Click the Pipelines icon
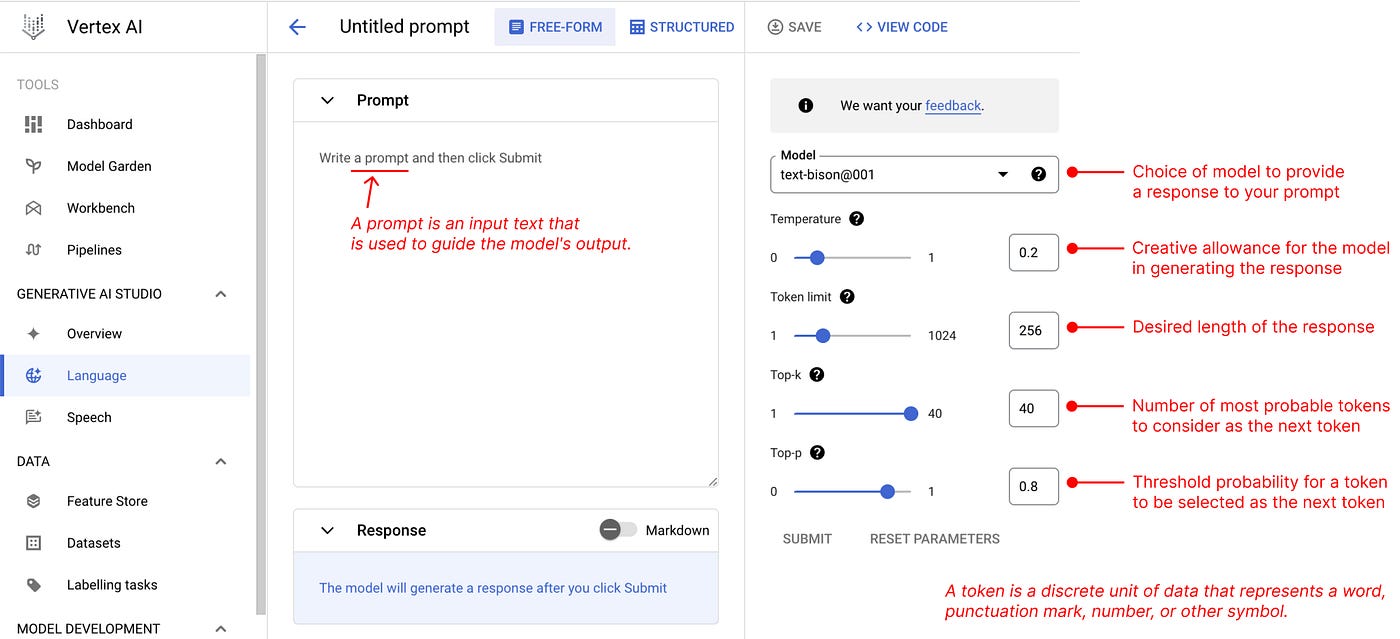This screenshot has height=639, width=1400. click(x=34, y=250)
